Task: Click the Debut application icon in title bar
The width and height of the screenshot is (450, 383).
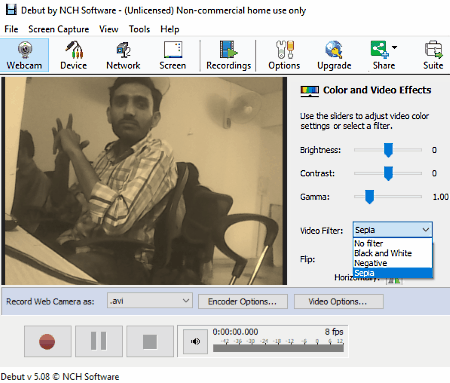Action: 11,10
